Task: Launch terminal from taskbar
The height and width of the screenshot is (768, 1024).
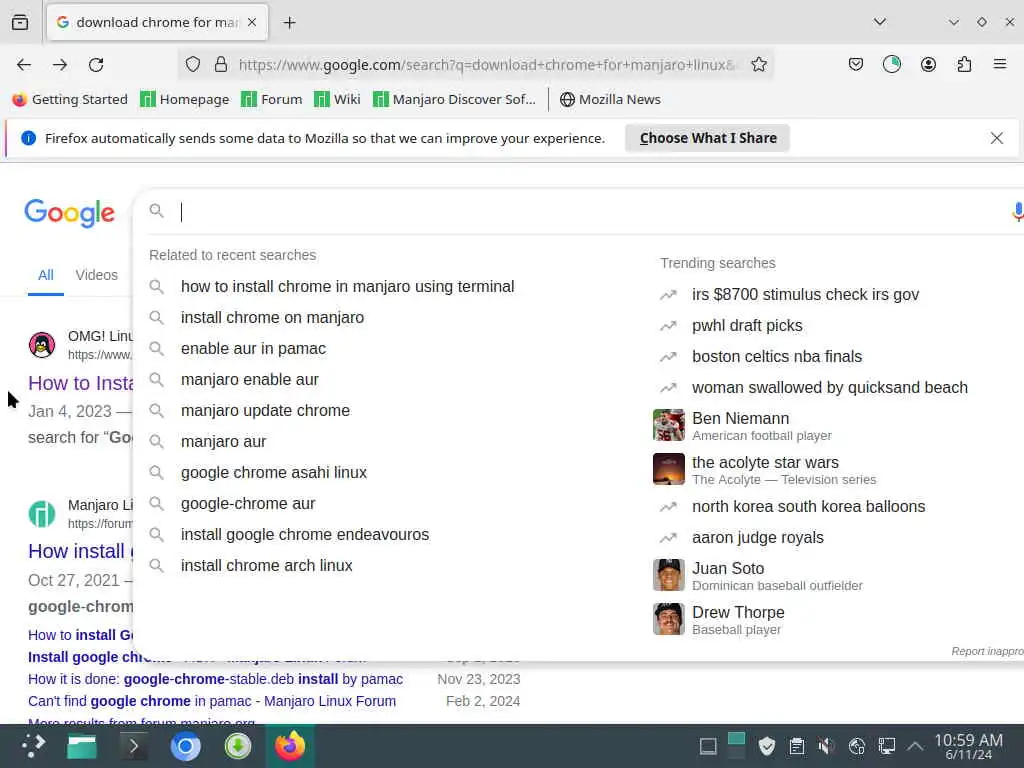Action: 133,746
